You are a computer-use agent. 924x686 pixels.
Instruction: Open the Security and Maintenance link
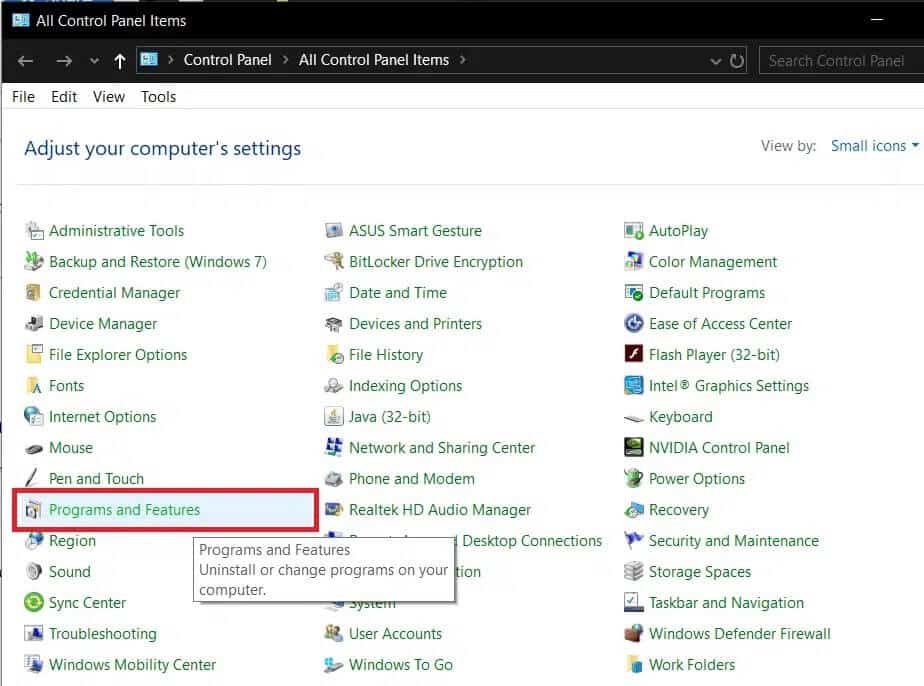(x=734, y=540)
